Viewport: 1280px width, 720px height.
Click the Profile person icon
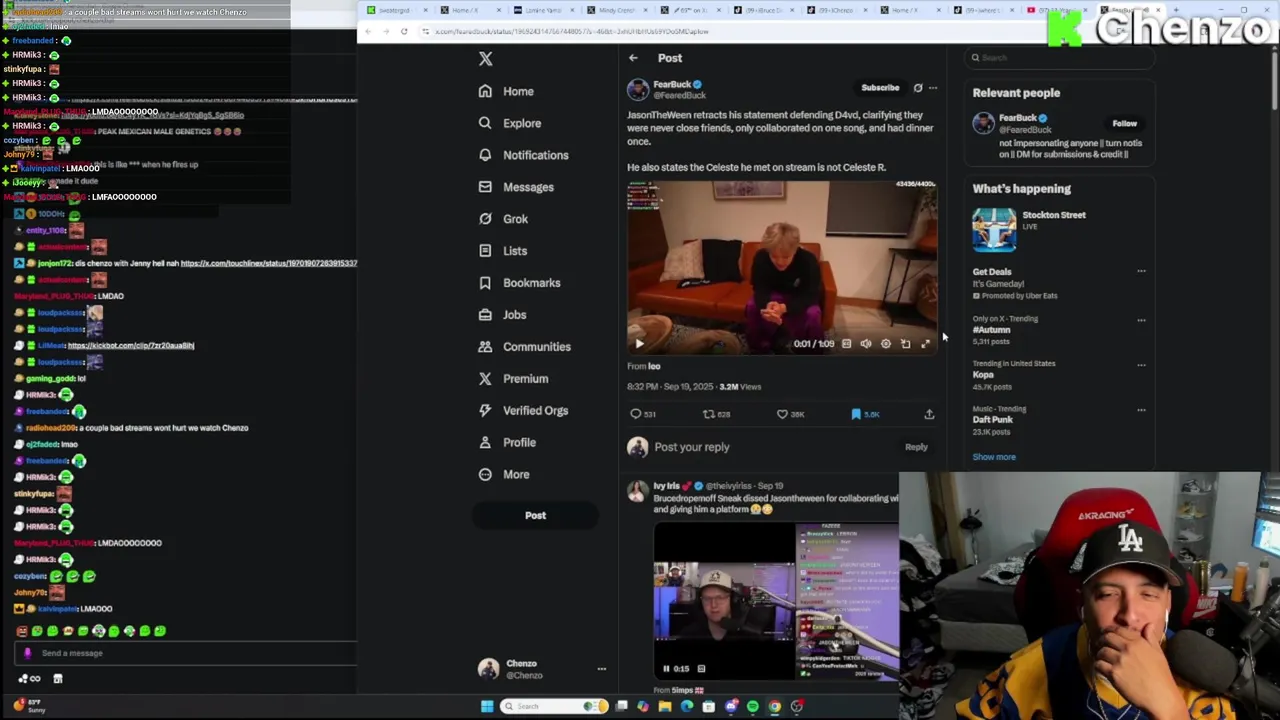(485, 443)
